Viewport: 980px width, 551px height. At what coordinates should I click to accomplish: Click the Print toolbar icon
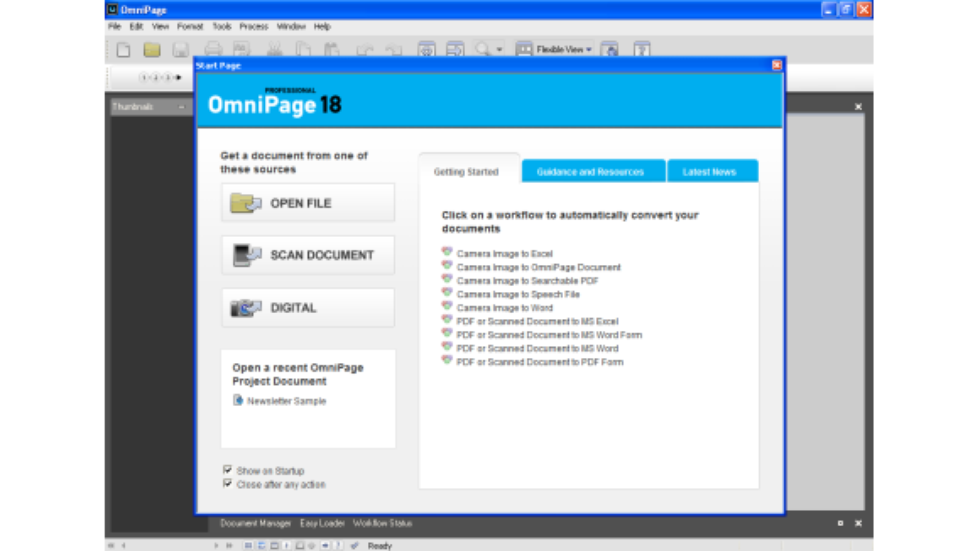point(213,49)
